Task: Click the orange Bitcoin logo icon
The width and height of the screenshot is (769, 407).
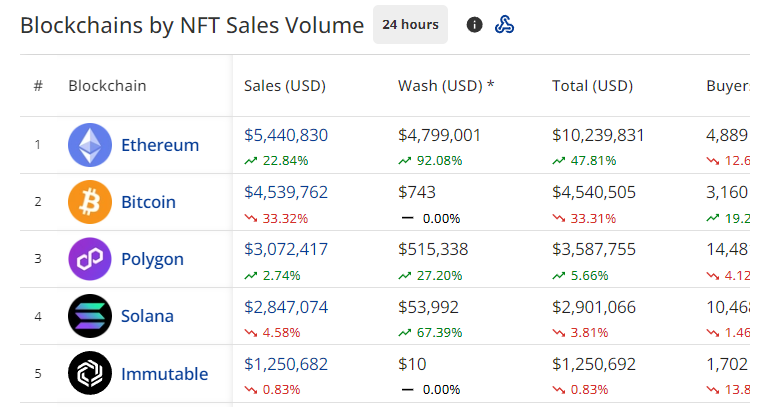Action: [90, 202]
